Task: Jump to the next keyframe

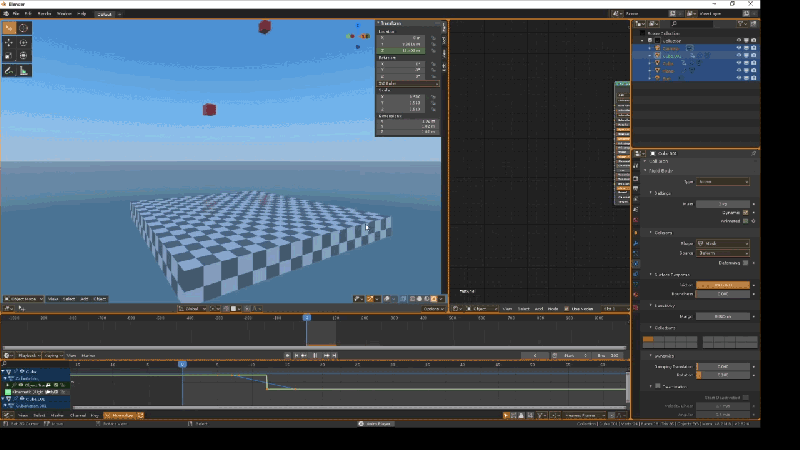Action: click(327, 356)
